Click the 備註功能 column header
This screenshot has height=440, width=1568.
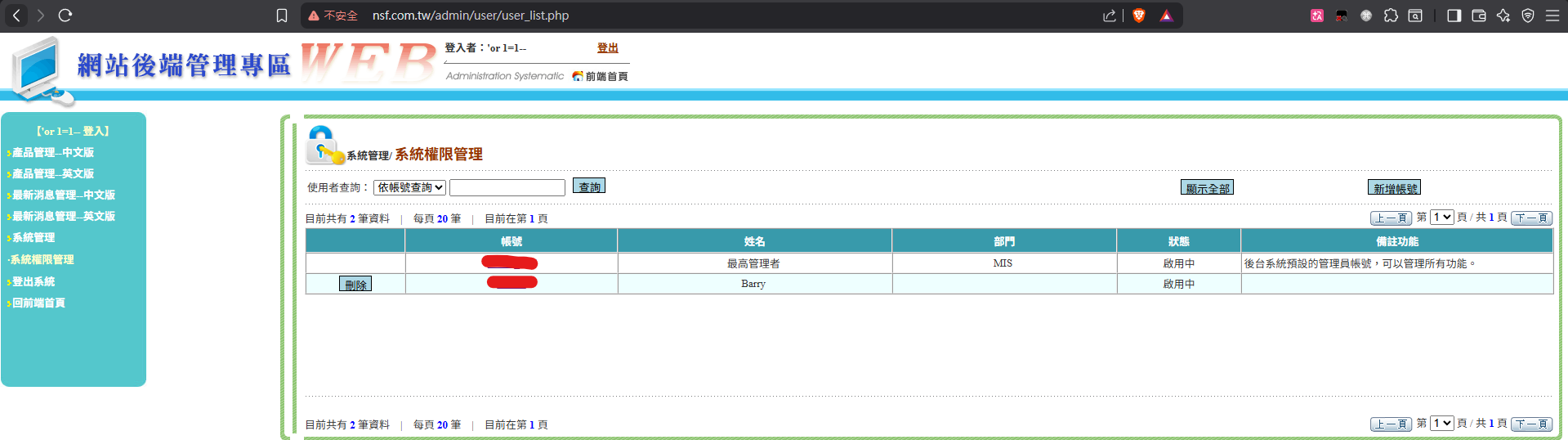(1397, 241)
